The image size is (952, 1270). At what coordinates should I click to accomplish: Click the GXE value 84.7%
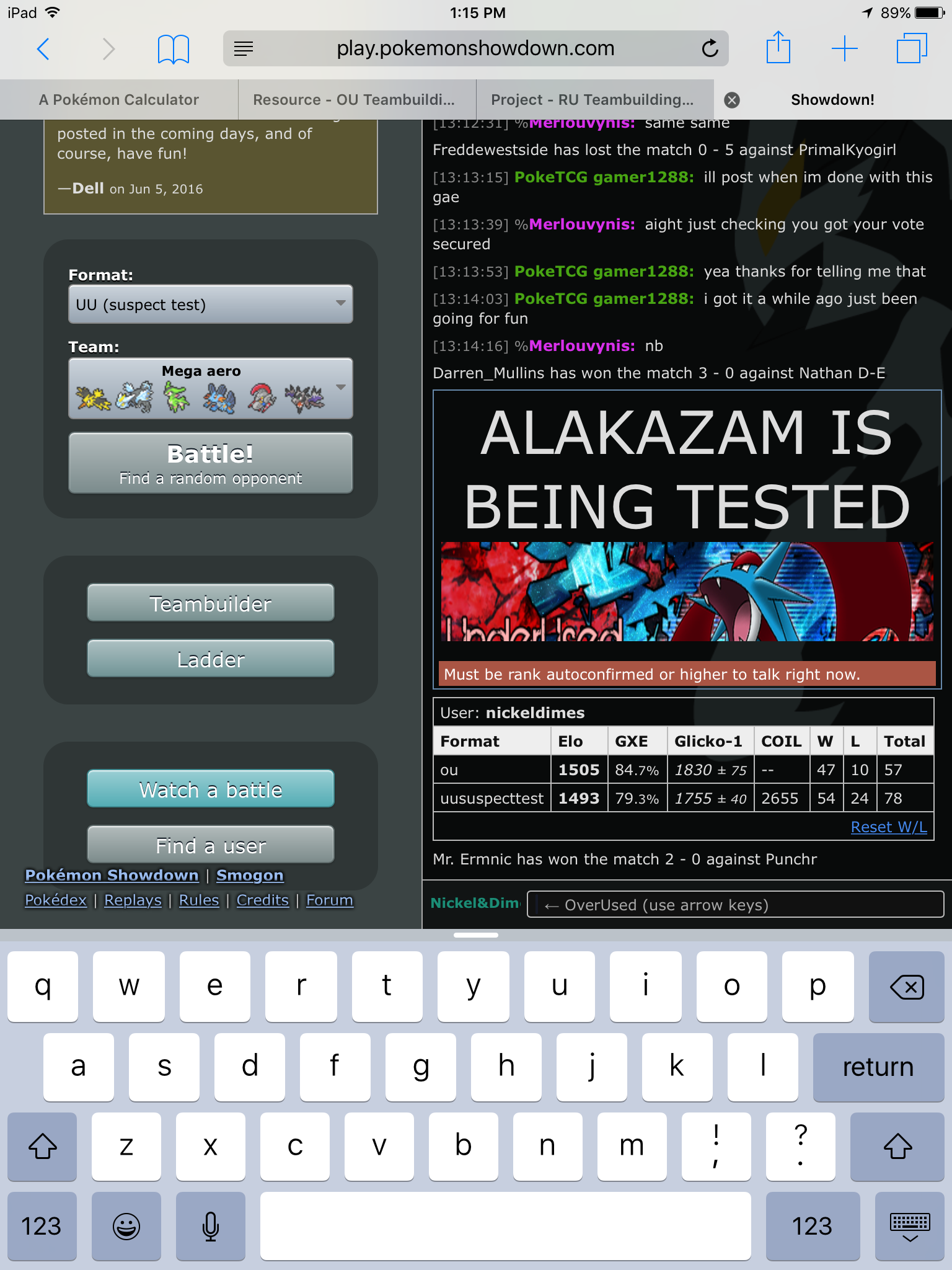click(637, 770)
